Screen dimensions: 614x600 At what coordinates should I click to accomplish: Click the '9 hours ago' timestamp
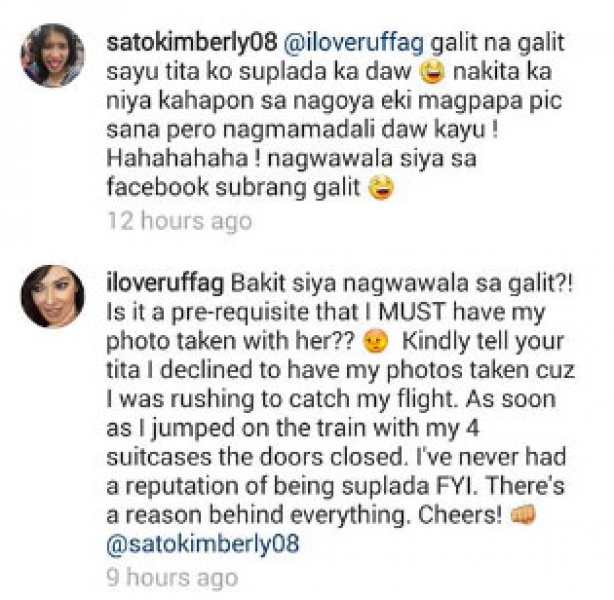pyautogui.click(x=172, y=578)
